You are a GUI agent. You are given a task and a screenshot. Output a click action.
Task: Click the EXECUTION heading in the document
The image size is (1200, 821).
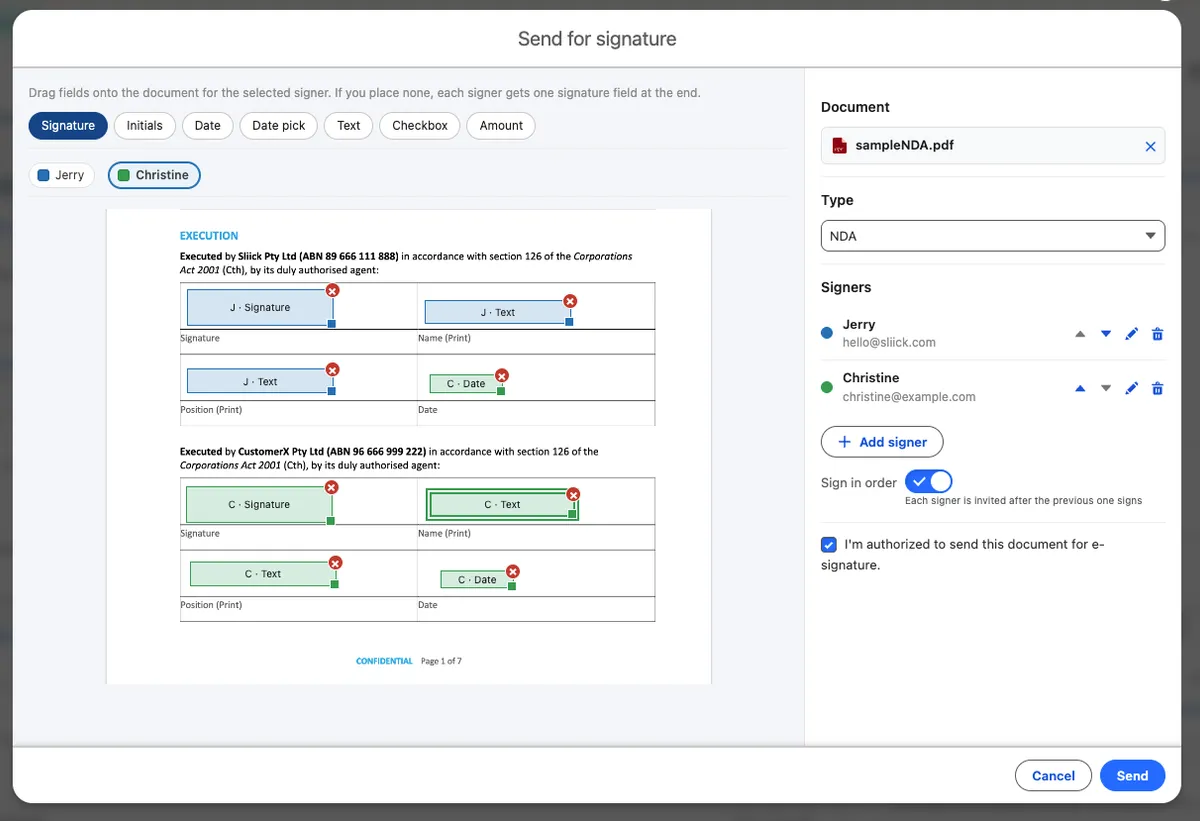click(209, 236)
